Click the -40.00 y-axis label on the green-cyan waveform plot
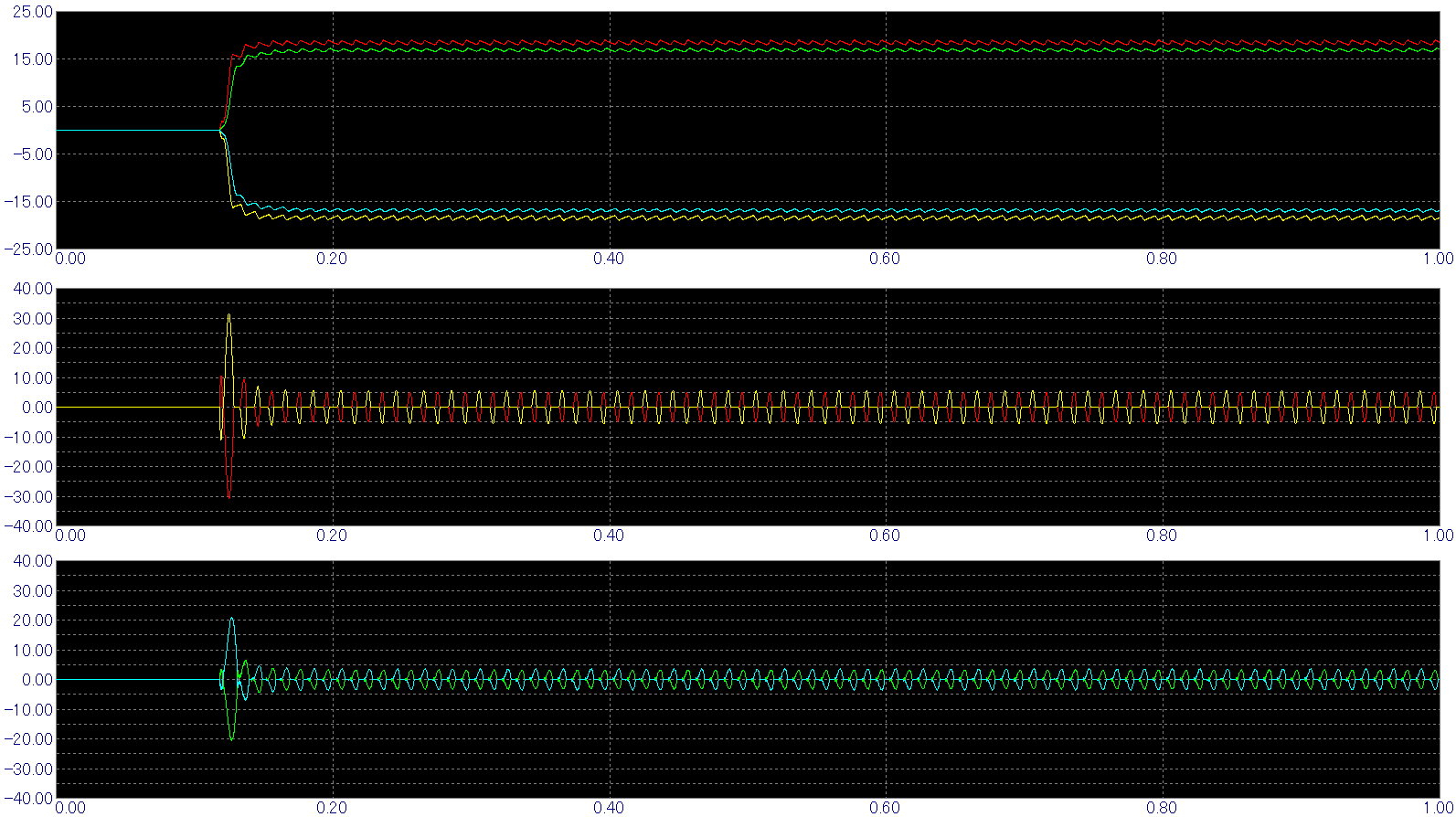 click(x=28, y=799)
